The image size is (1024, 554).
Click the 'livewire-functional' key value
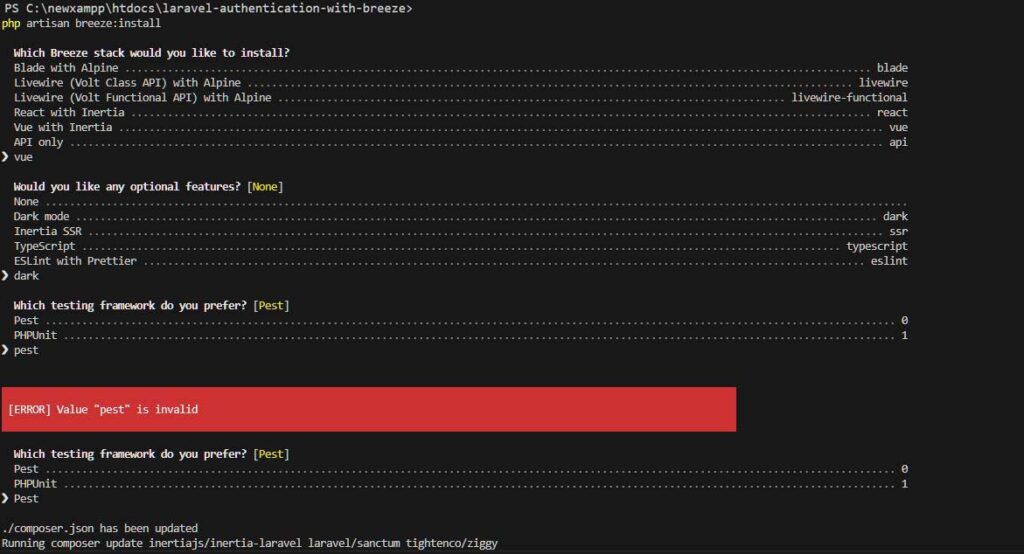850,98
